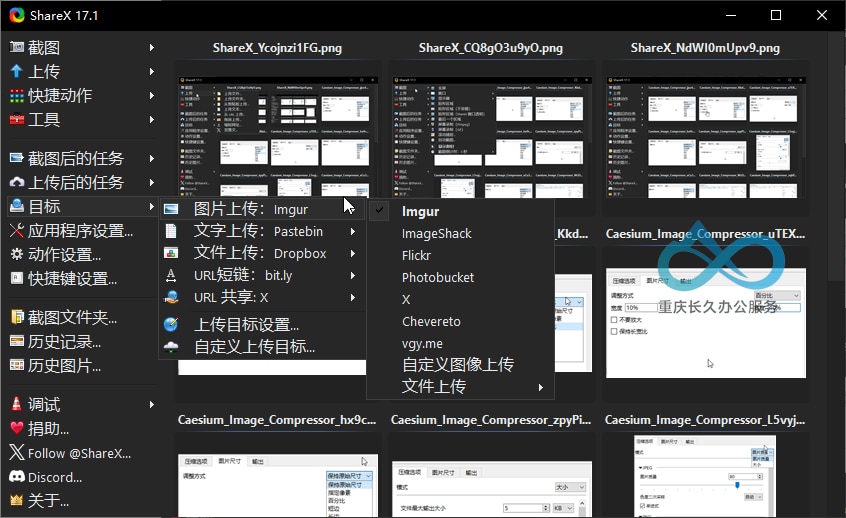Click the 历史图片 icon
The height and width of the screenshot is (518, 846).
17,365
